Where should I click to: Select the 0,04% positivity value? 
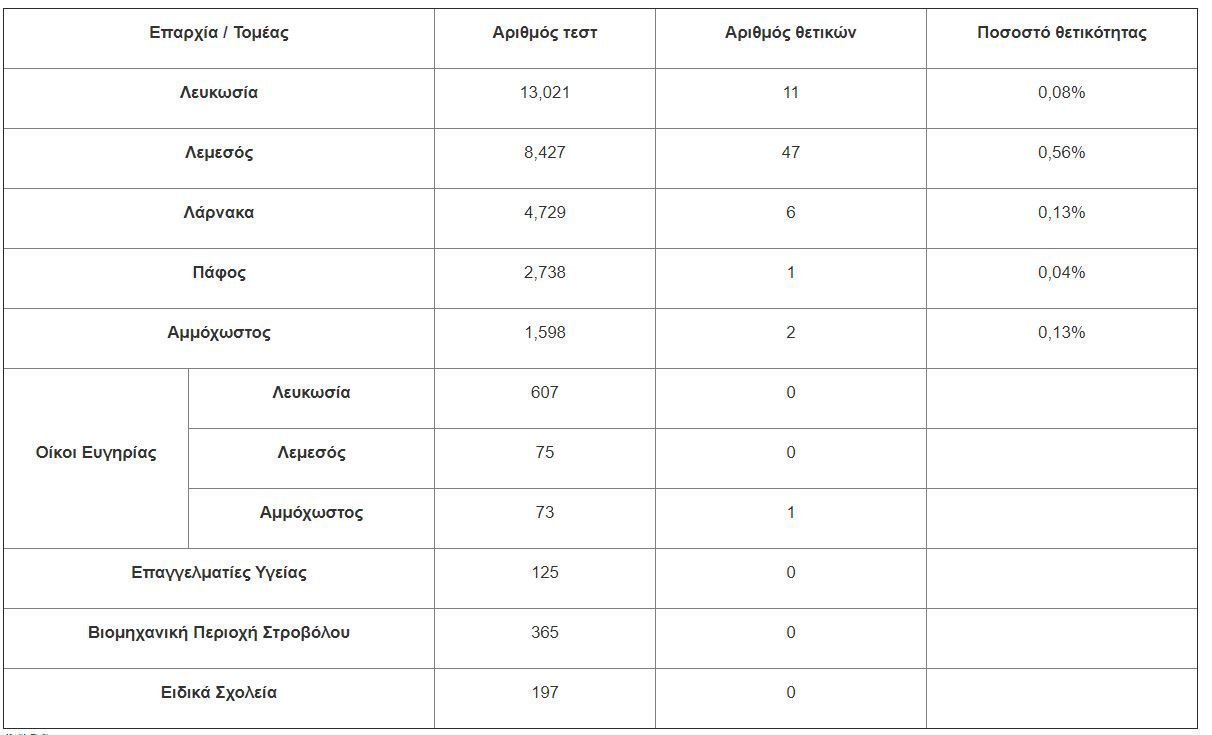[x=1062, y=273]
